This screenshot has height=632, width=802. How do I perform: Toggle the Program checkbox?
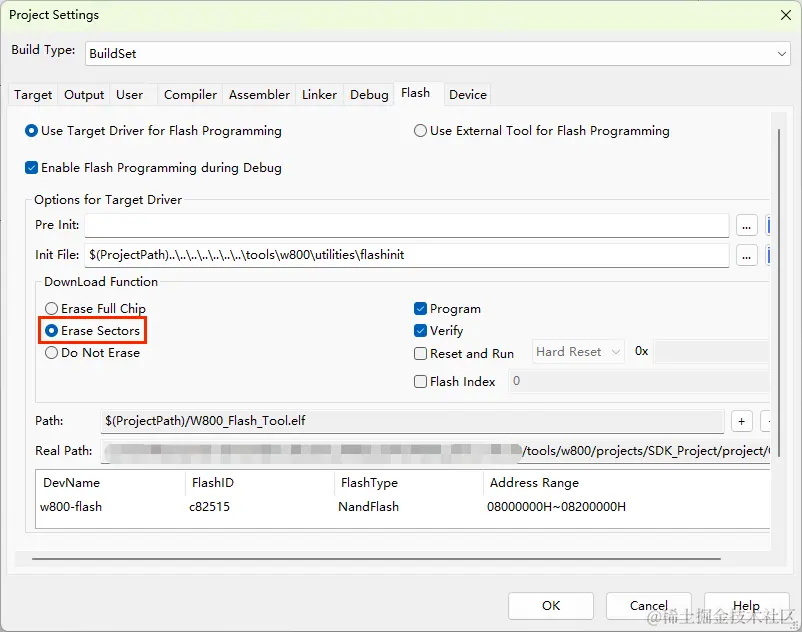pyautogui.click(x=448, y=309)
